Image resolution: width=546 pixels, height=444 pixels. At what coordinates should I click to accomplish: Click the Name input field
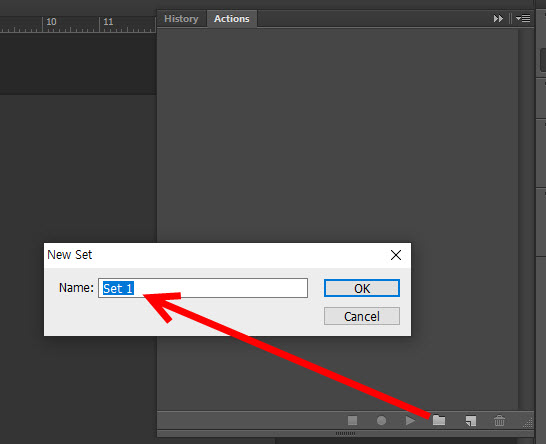pyautogui.click(x=203, y=288)
